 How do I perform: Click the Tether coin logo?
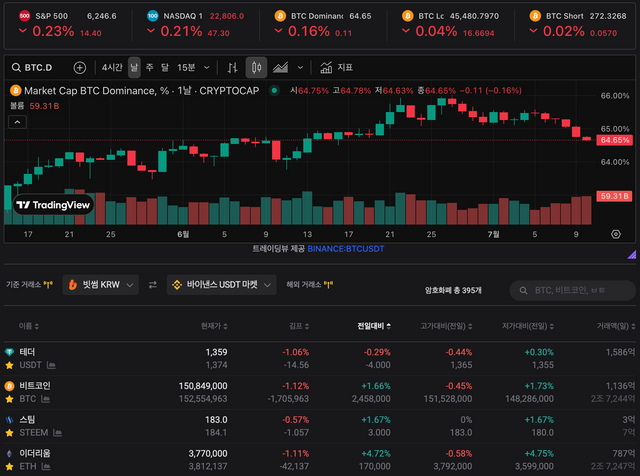pyautogui.click(x=9, y=352)
